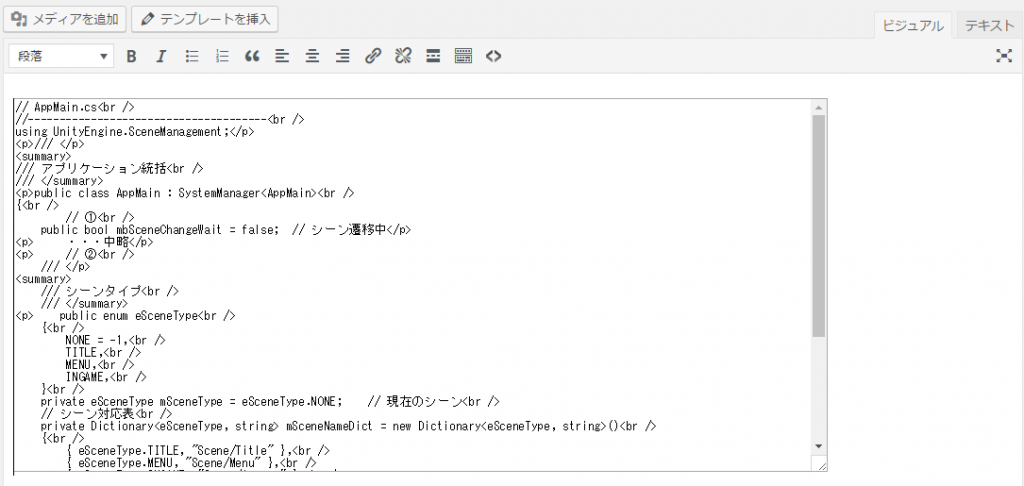
Task: Click the 'public class AppMain' line
Action: pos(185,193)
